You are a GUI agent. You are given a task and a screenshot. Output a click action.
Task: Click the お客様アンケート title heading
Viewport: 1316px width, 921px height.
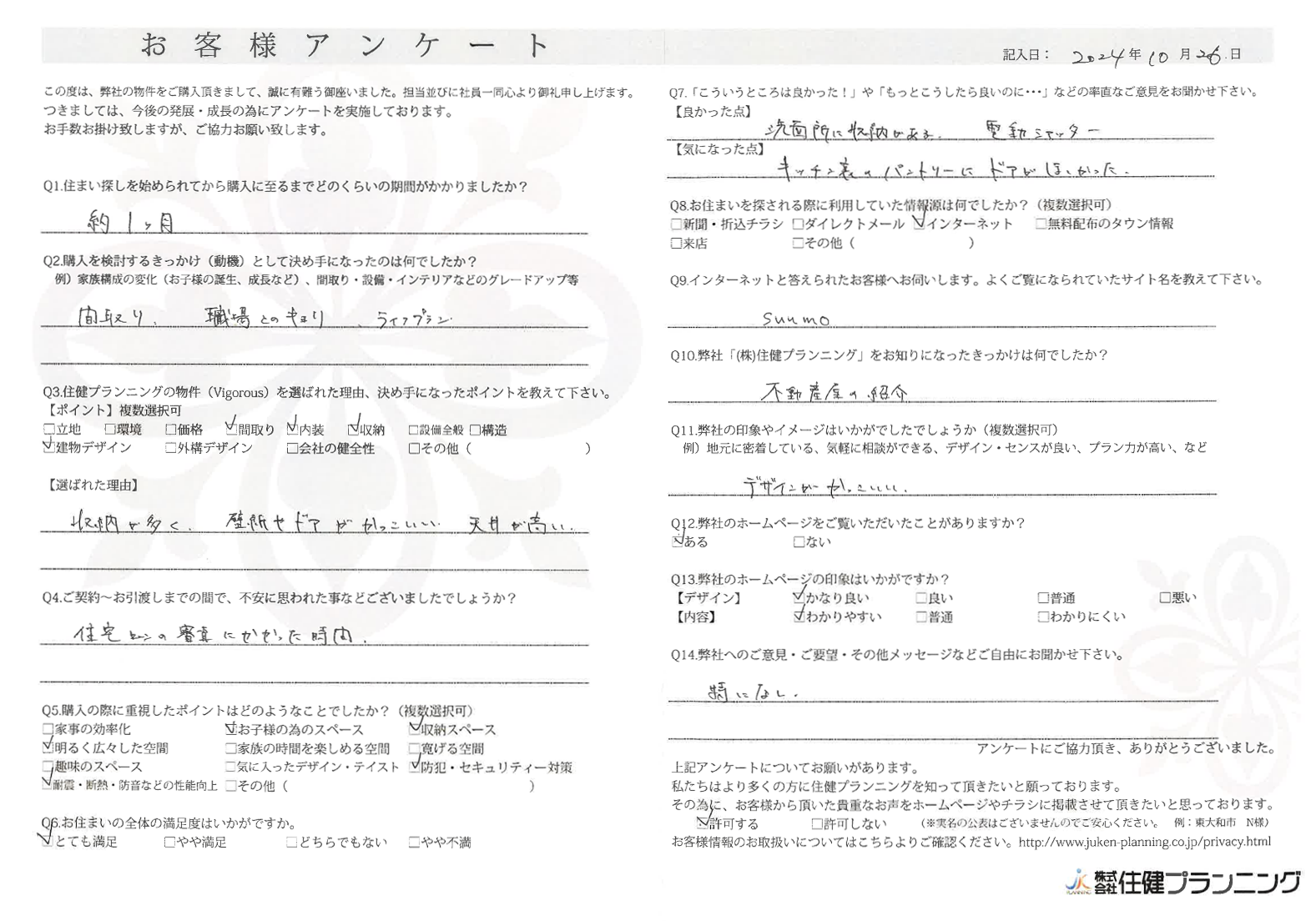pyautogui.click(x=345, y=46)
